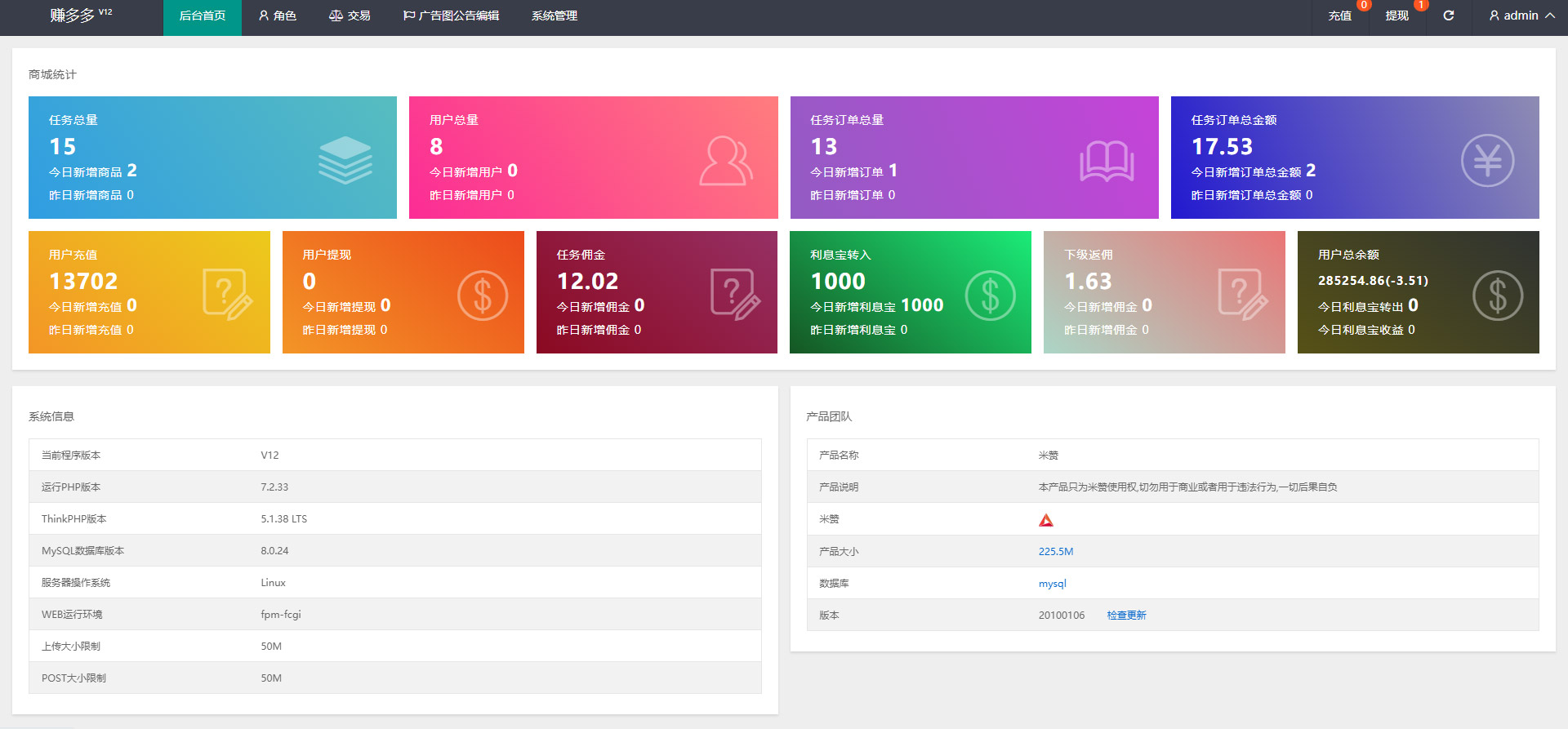Open 广告图公告编辑 menu item
The height and width of the screenshot is (729, 1568).
click(451, 16)
